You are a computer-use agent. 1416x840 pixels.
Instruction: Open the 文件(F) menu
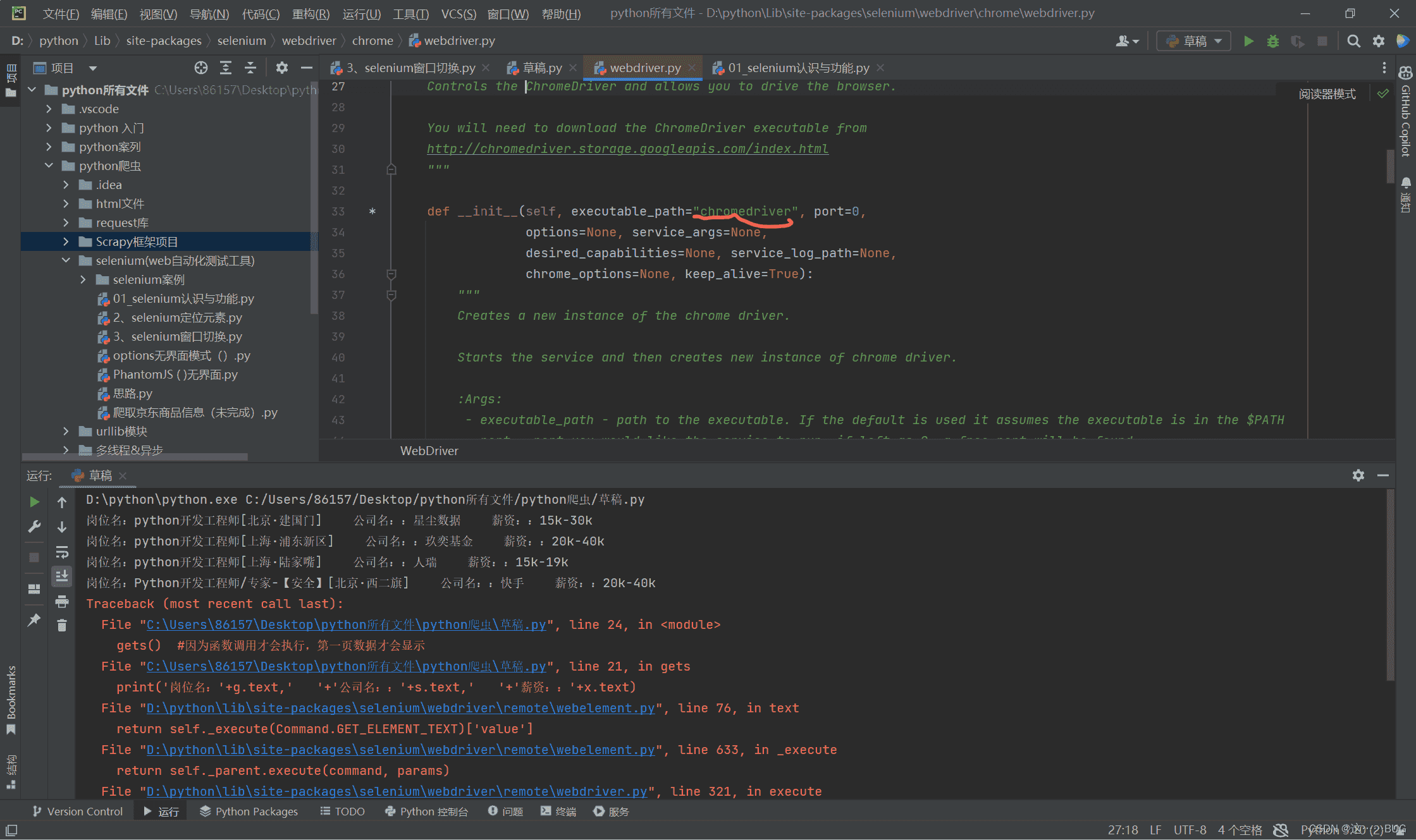point(60,13)
